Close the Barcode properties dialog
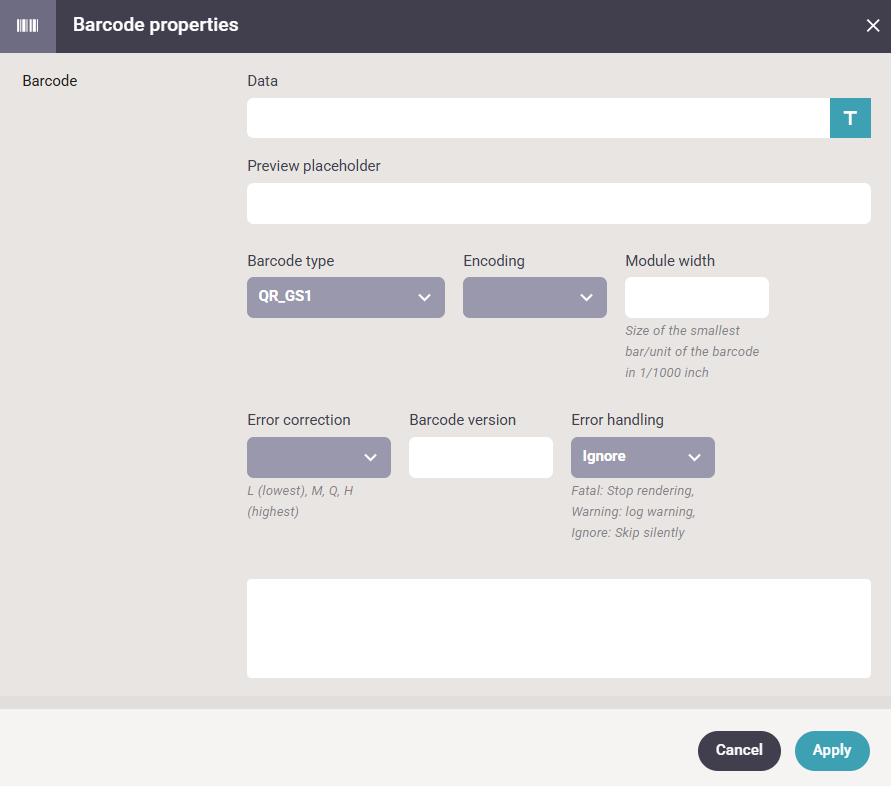This screenshot has height=786, width=891. [x=872, y=26]
